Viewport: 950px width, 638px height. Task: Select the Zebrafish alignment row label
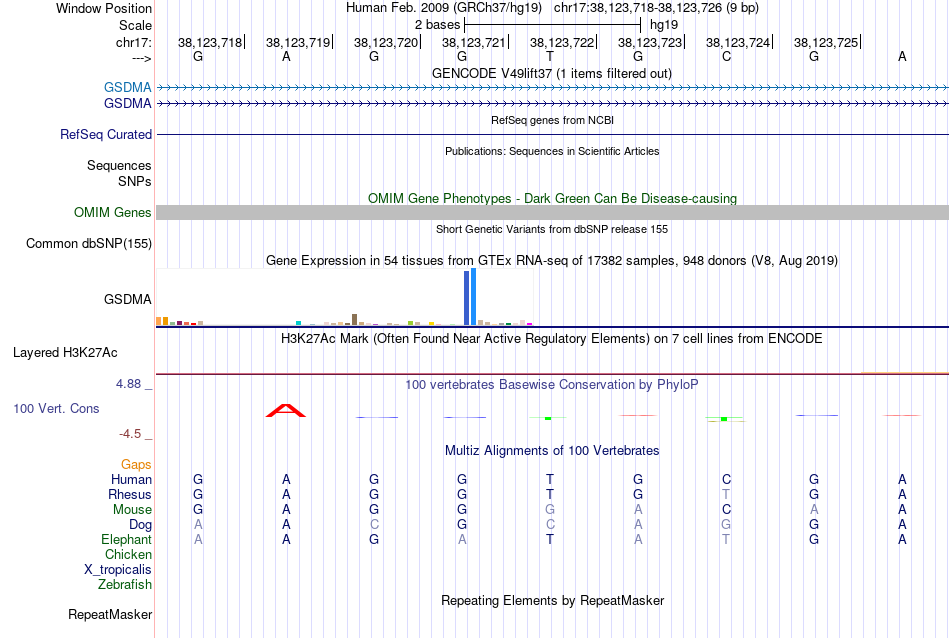[125, 585]
